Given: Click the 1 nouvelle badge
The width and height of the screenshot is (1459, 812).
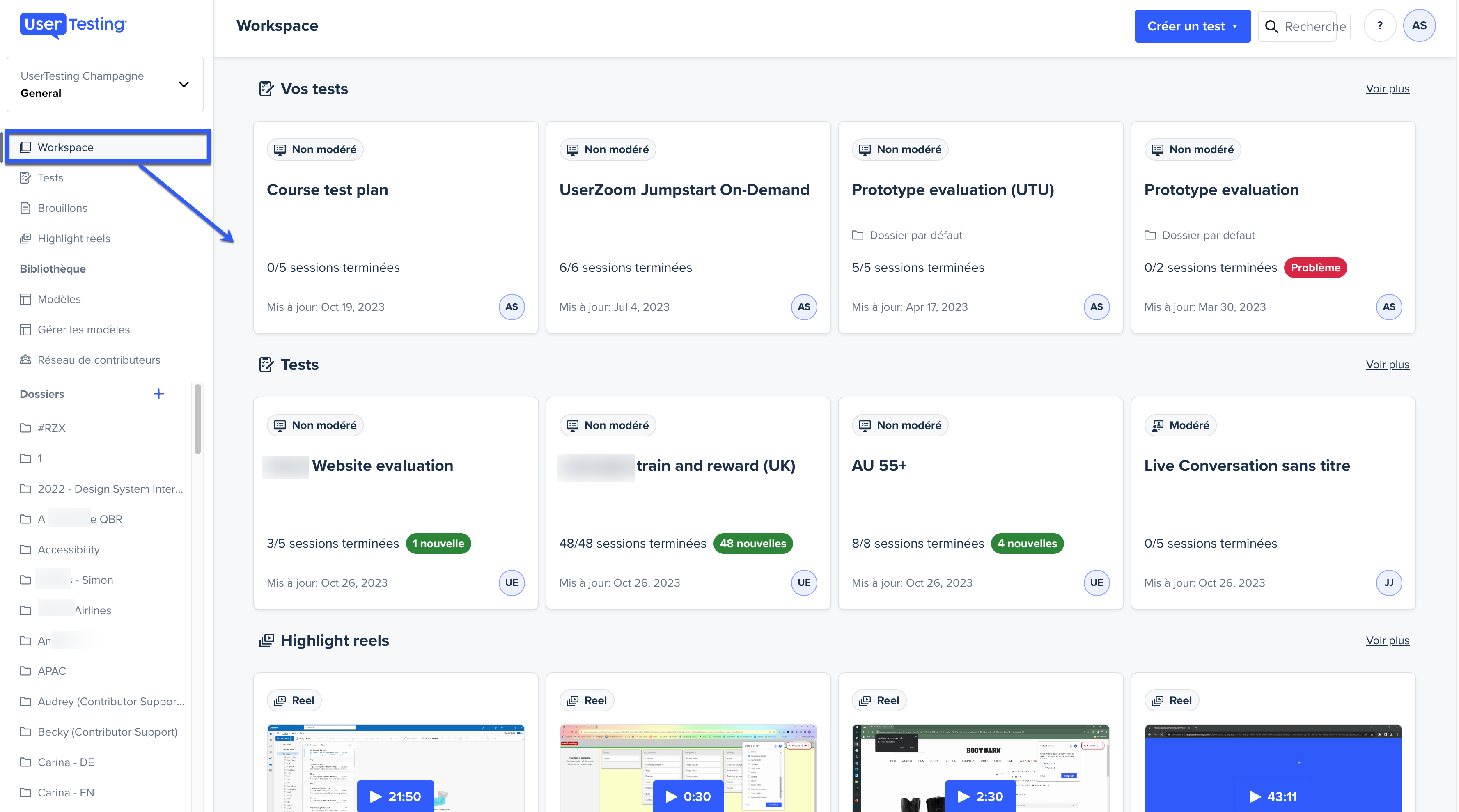Looking at the screenshot, I should coord(438,544).
